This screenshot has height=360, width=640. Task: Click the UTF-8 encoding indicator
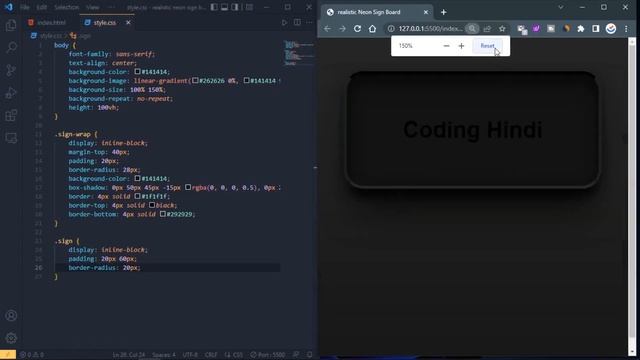click(190, 355)
